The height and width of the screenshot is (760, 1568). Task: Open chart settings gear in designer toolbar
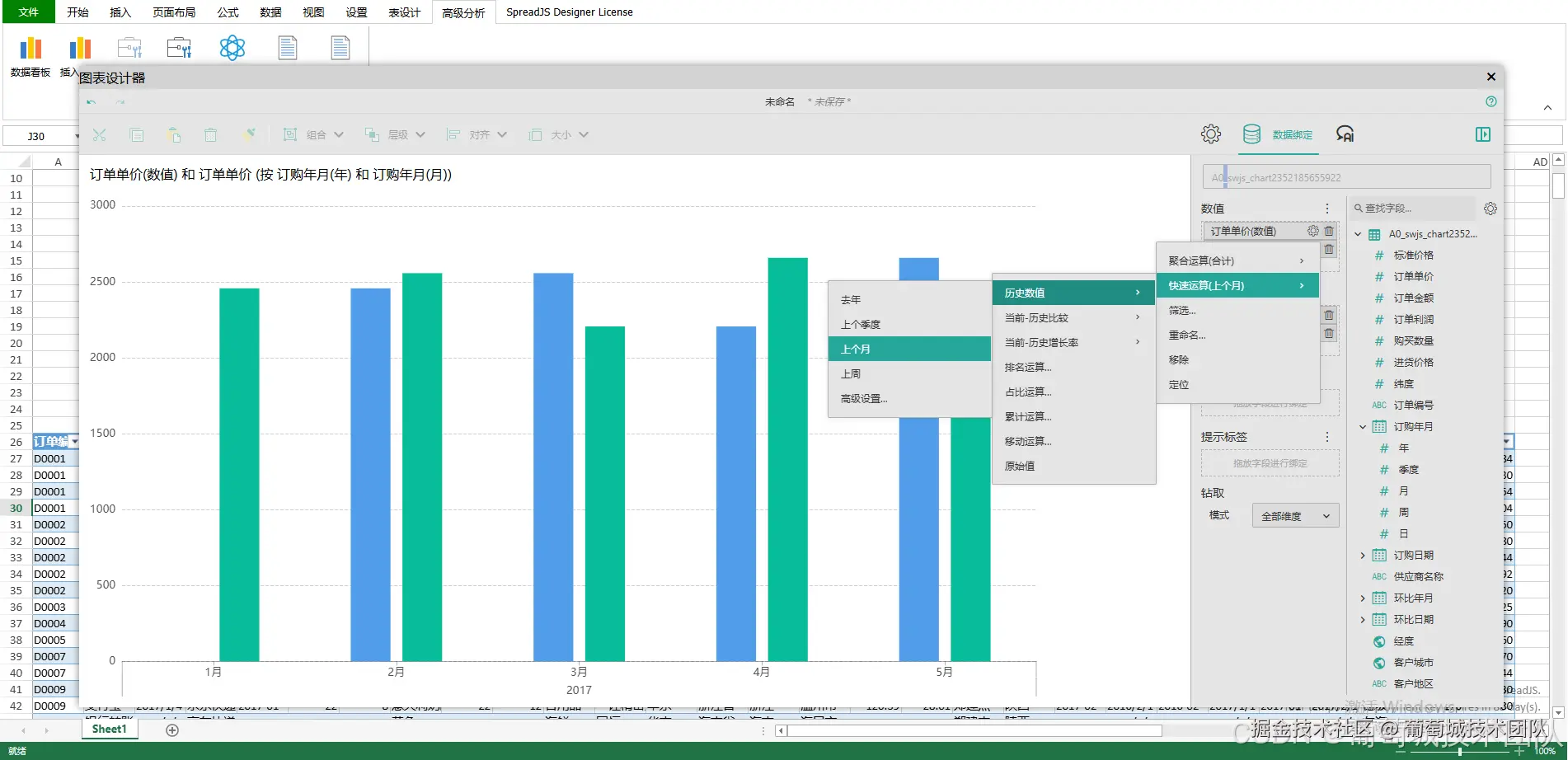point(1210,134)
